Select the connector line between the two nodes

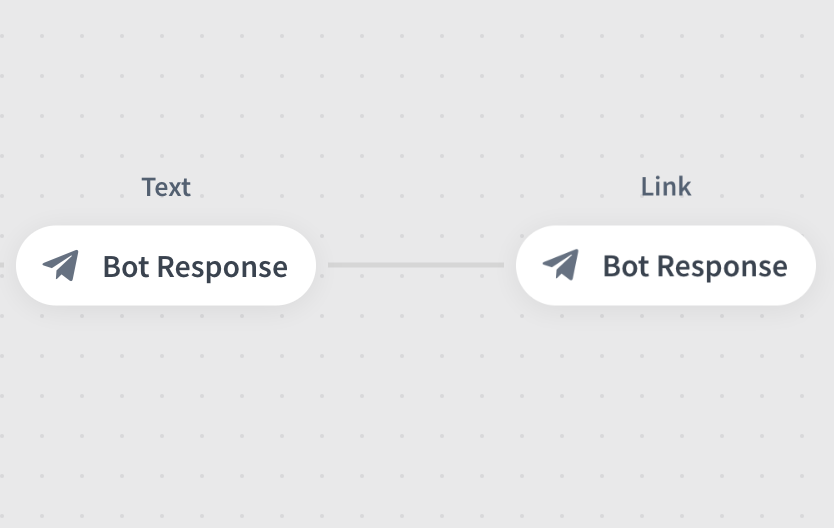(416, 265)
